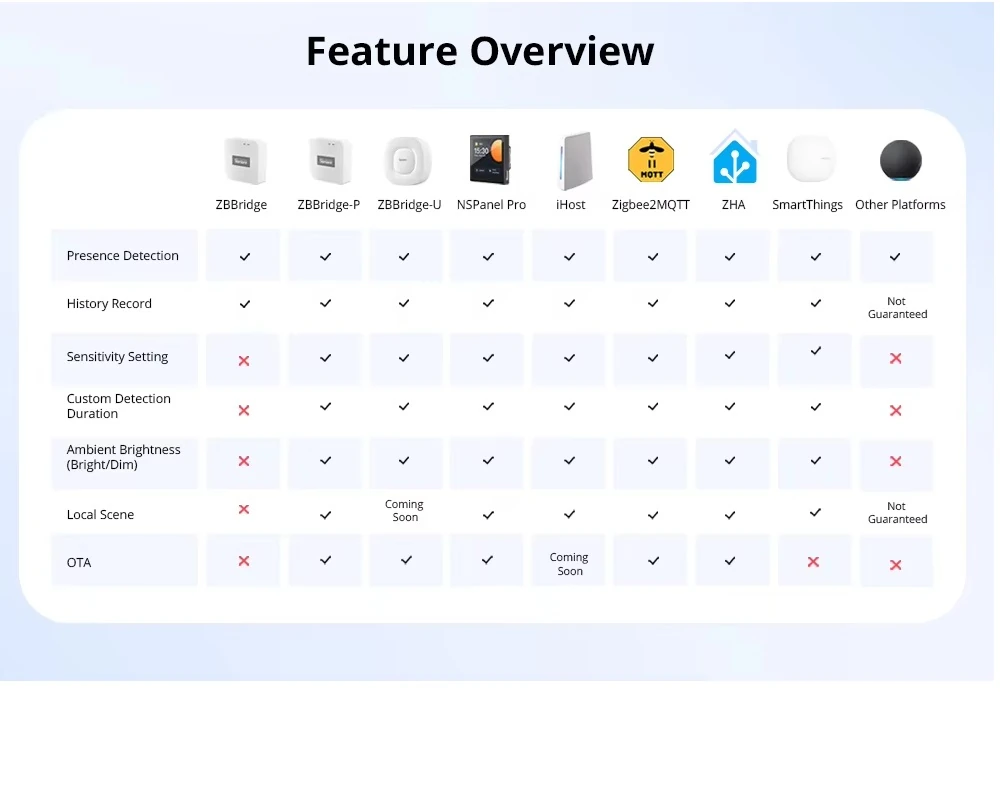The height and width of the screenshot is (806, 1000).
Task: Click the OTA row label
Action: point(79,562)
